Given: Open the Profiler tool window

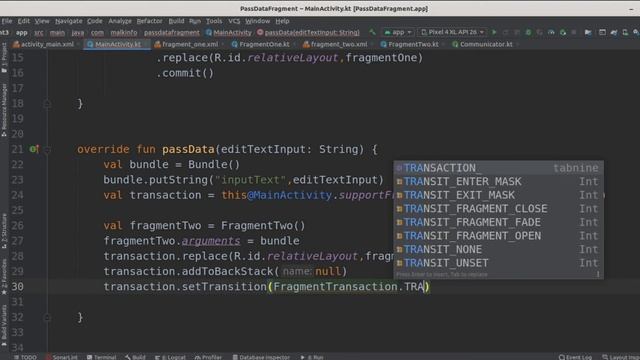Looking at the screenshot, I should pos(208,357).
